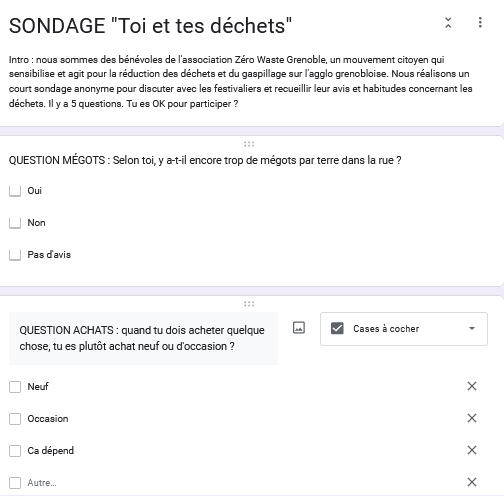The height and width of the screenshot is (496, 504).
Task: Open the Cases à cocher question type dropdown
Action: 404,329
